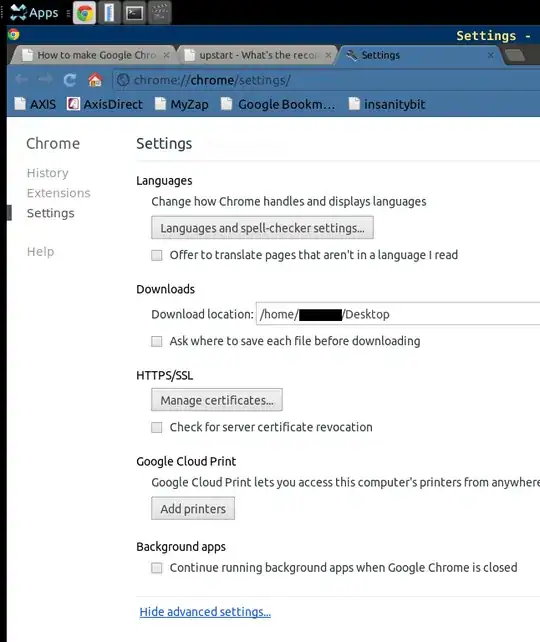
Task: Open Help in the Chrome sidebar
Action: coord(40,251)
